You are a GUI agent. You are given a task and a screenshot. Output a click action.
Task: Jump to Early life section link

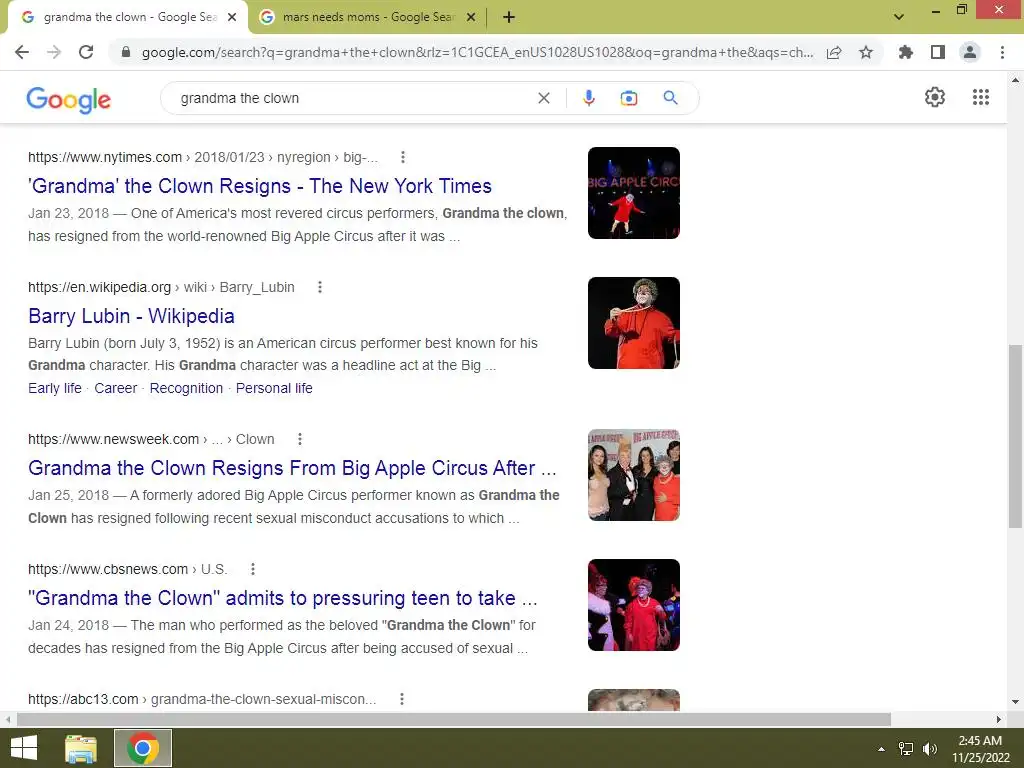pyautogui.click(x=55, y=389)
